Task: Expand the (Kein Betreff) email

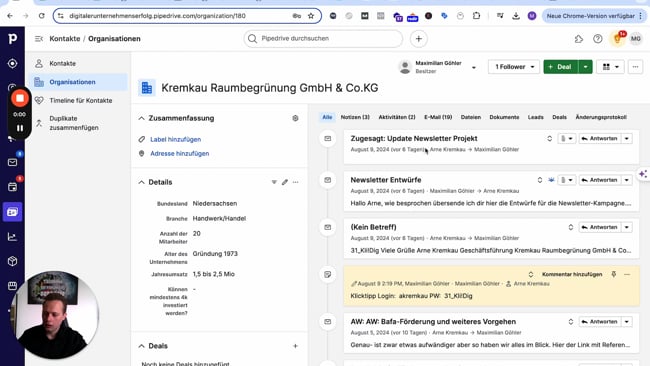Action: click(x=570, y=227)
